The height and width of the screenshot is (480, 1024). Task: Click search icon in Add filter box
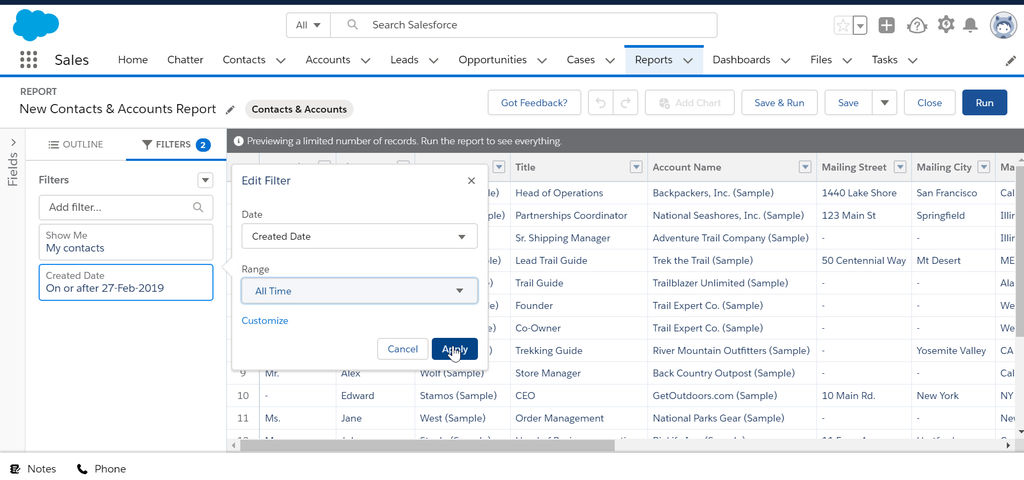click(198, 207)
